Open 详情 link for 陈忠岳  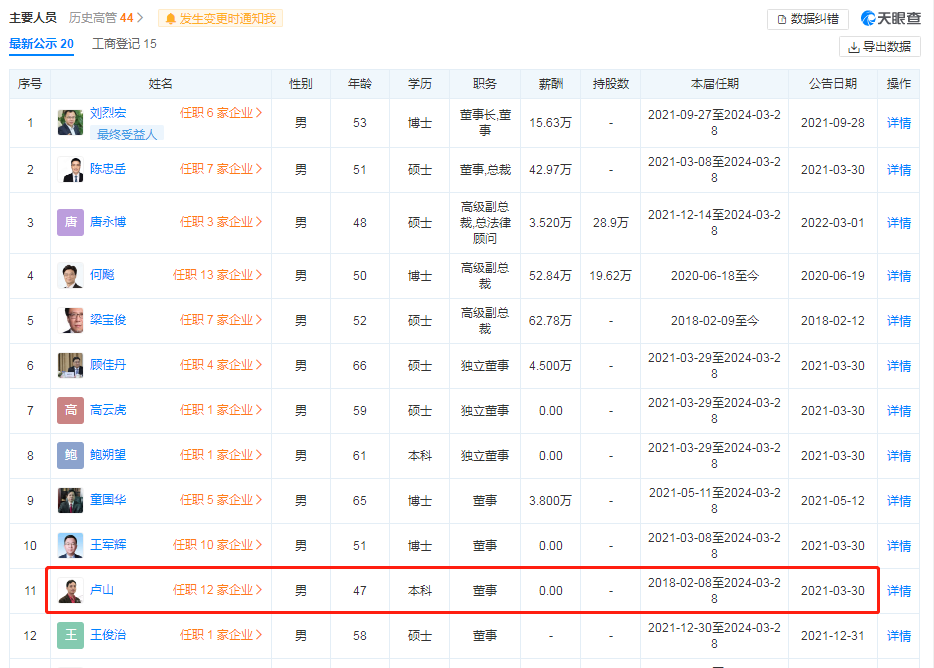pos(899,170)
